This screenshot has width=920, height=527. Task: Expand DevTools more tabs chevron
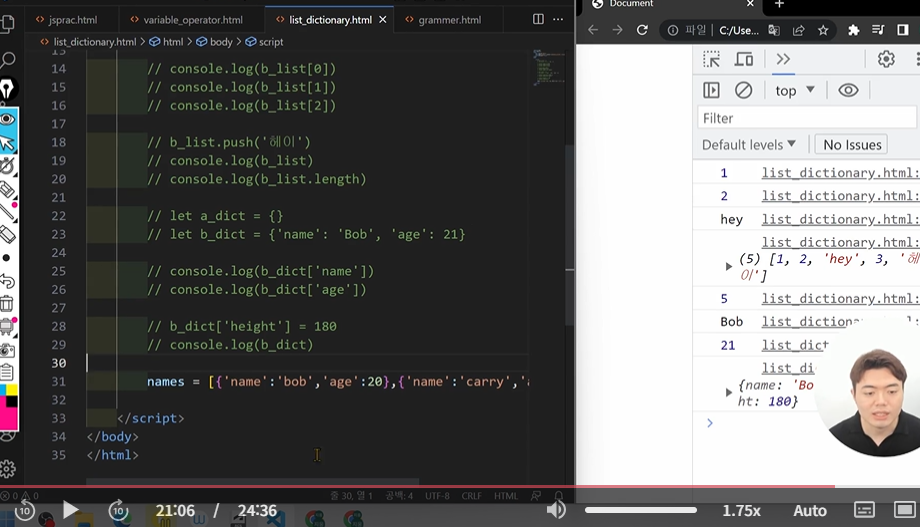[x=783, y=59]
